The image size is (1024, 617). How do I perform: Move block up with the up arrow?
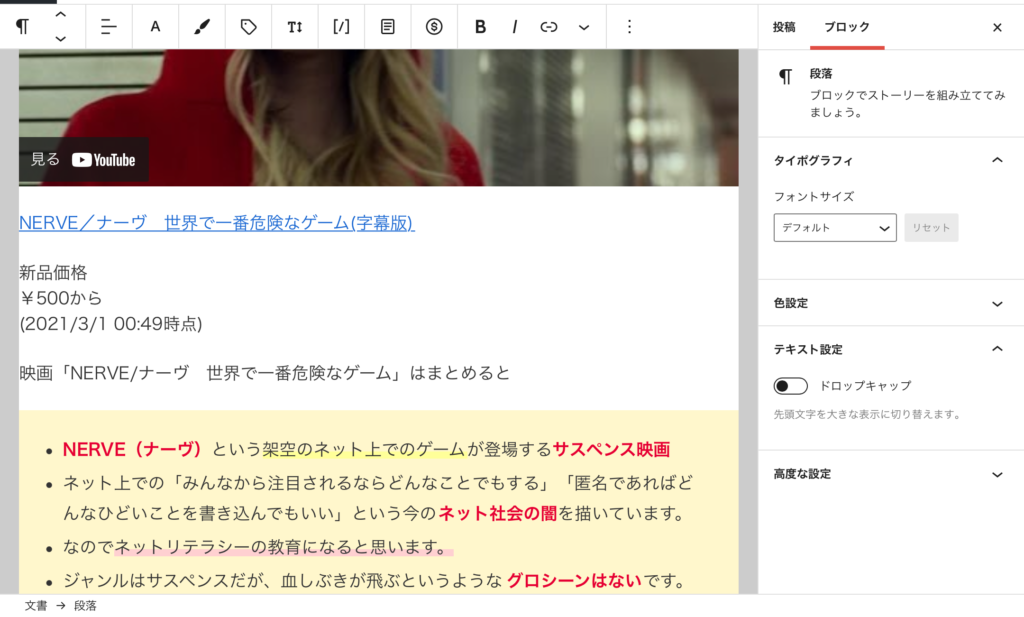coord(60,14)
